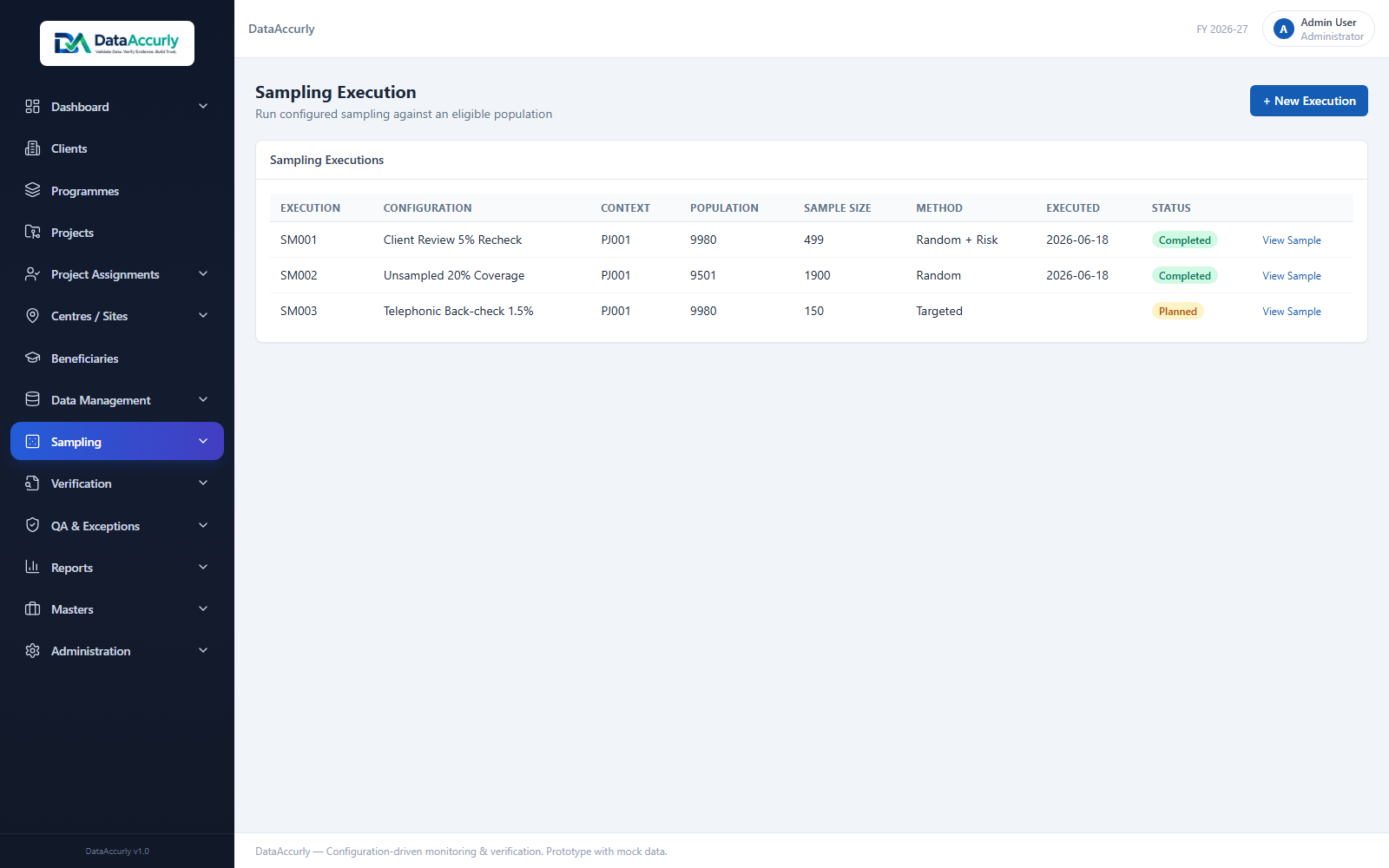The image size is (1389, 868).
Task: Open the Projects menu item
Action: [117, 232]
